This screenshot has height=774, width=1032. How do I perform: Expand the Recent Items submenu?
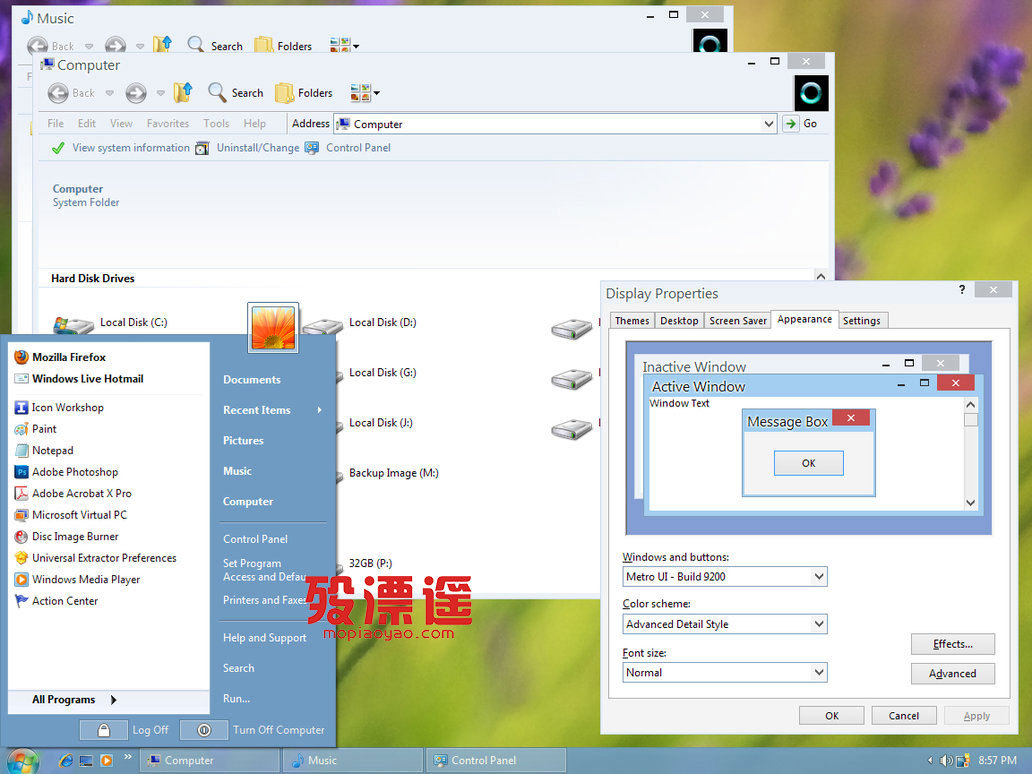pos(320,410)
